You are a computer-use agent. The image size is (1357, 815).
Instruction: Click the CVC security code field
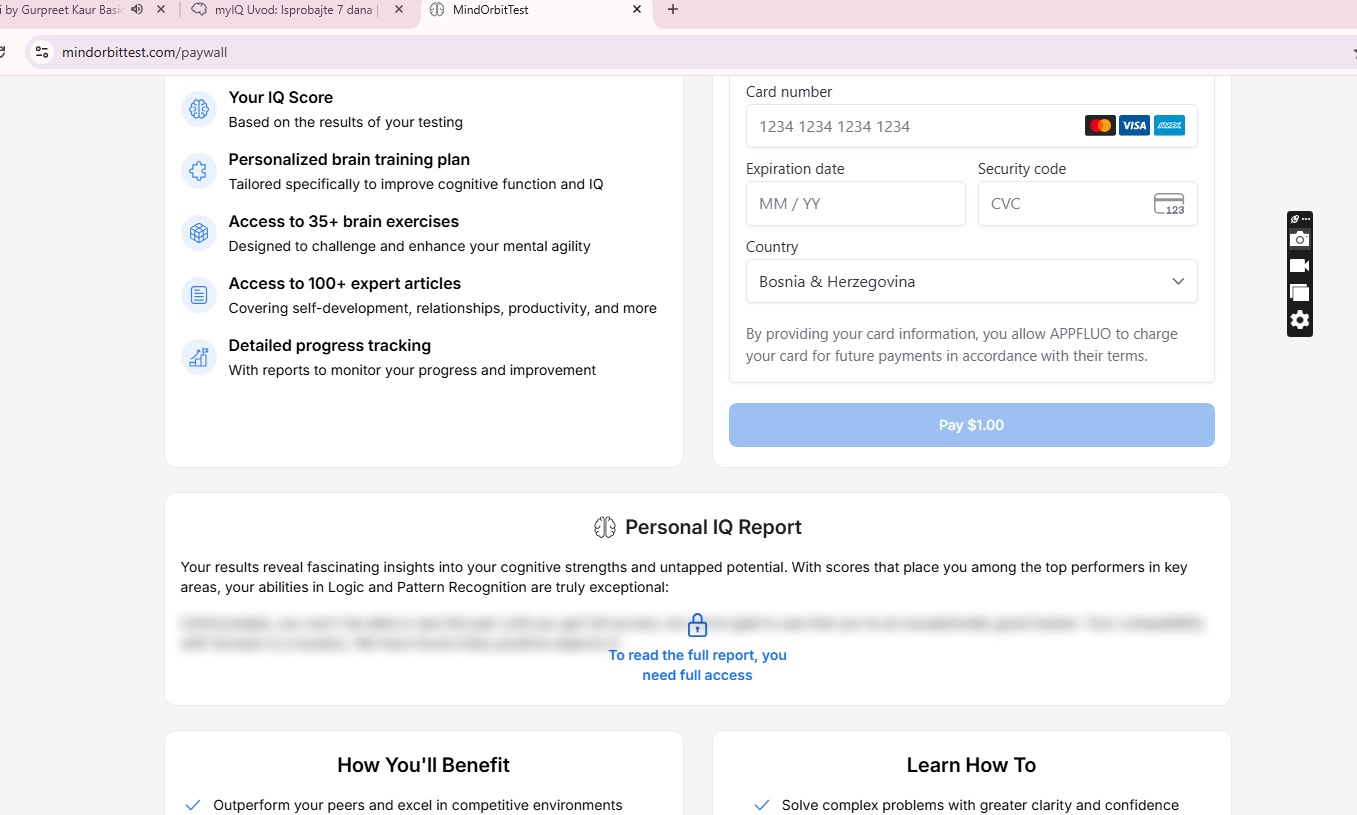(1088, 204)
